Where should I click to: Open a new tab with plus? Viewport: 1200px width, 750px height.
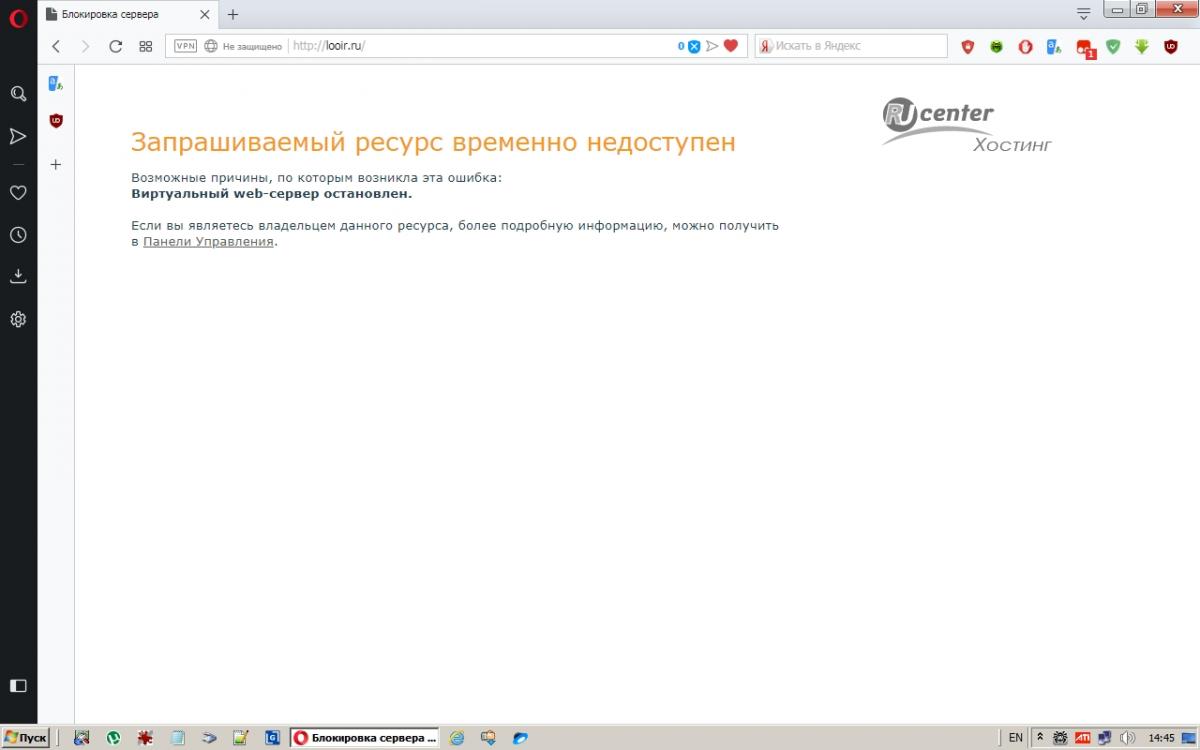233,14
